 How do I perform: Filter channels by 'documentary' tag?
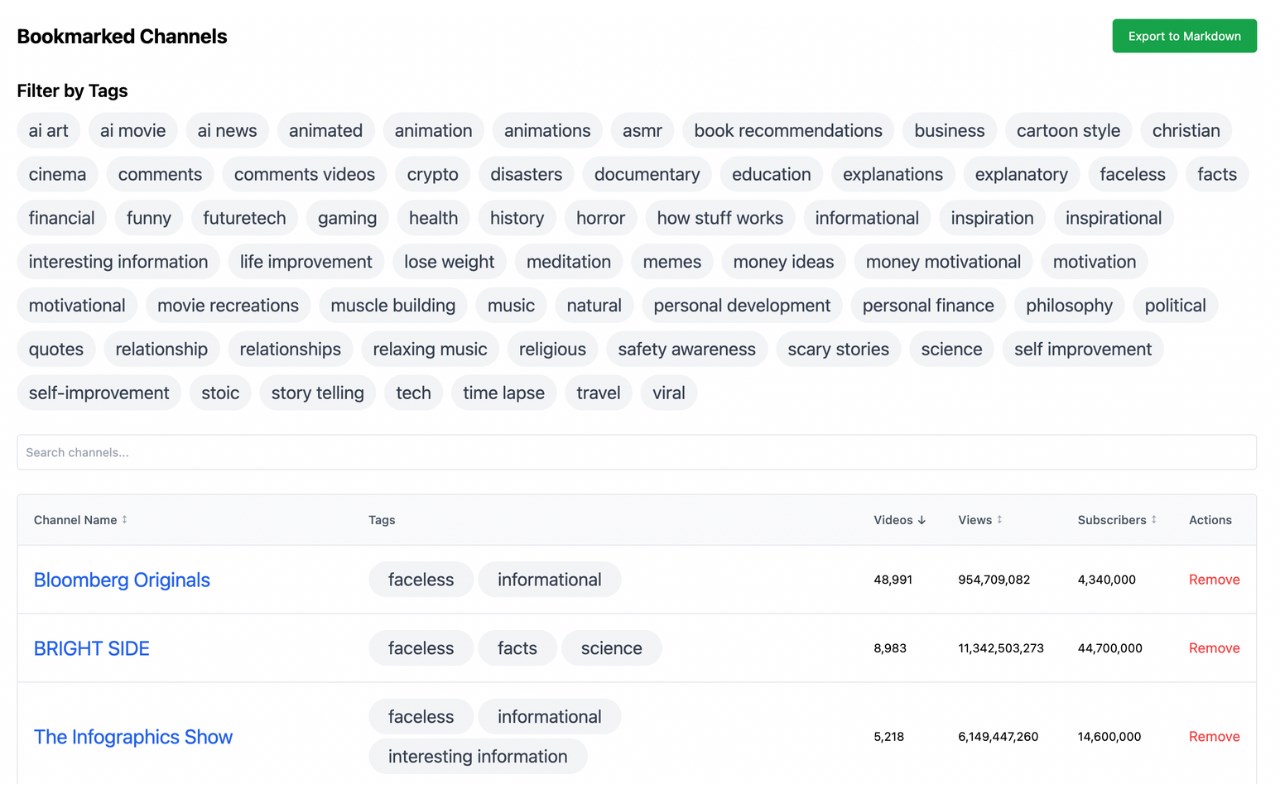(x=647, y=174)
